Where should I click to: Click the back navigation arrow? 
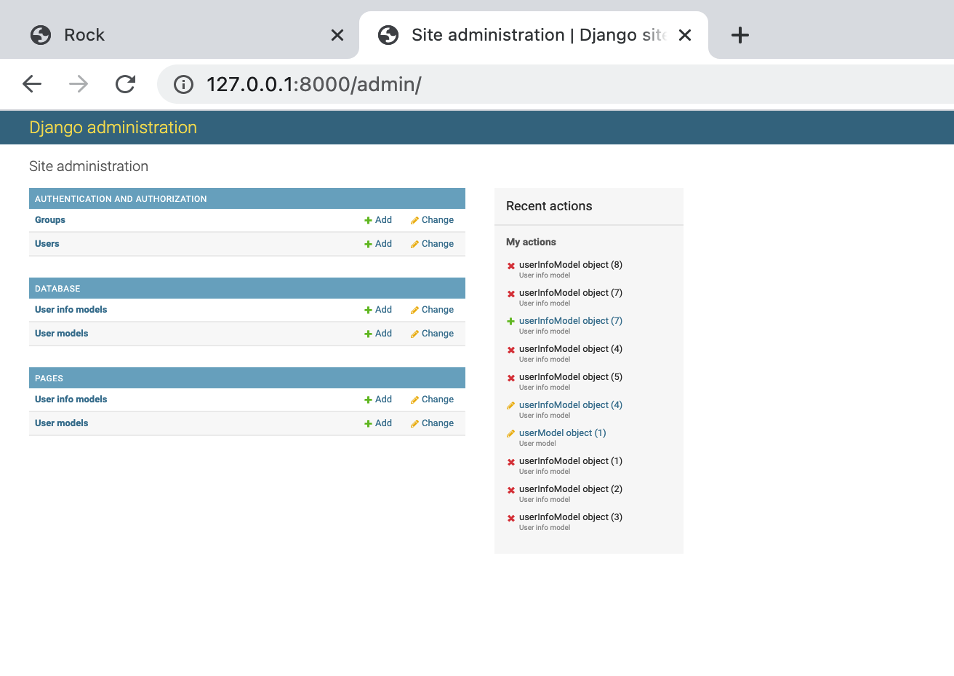coord(31,84)
